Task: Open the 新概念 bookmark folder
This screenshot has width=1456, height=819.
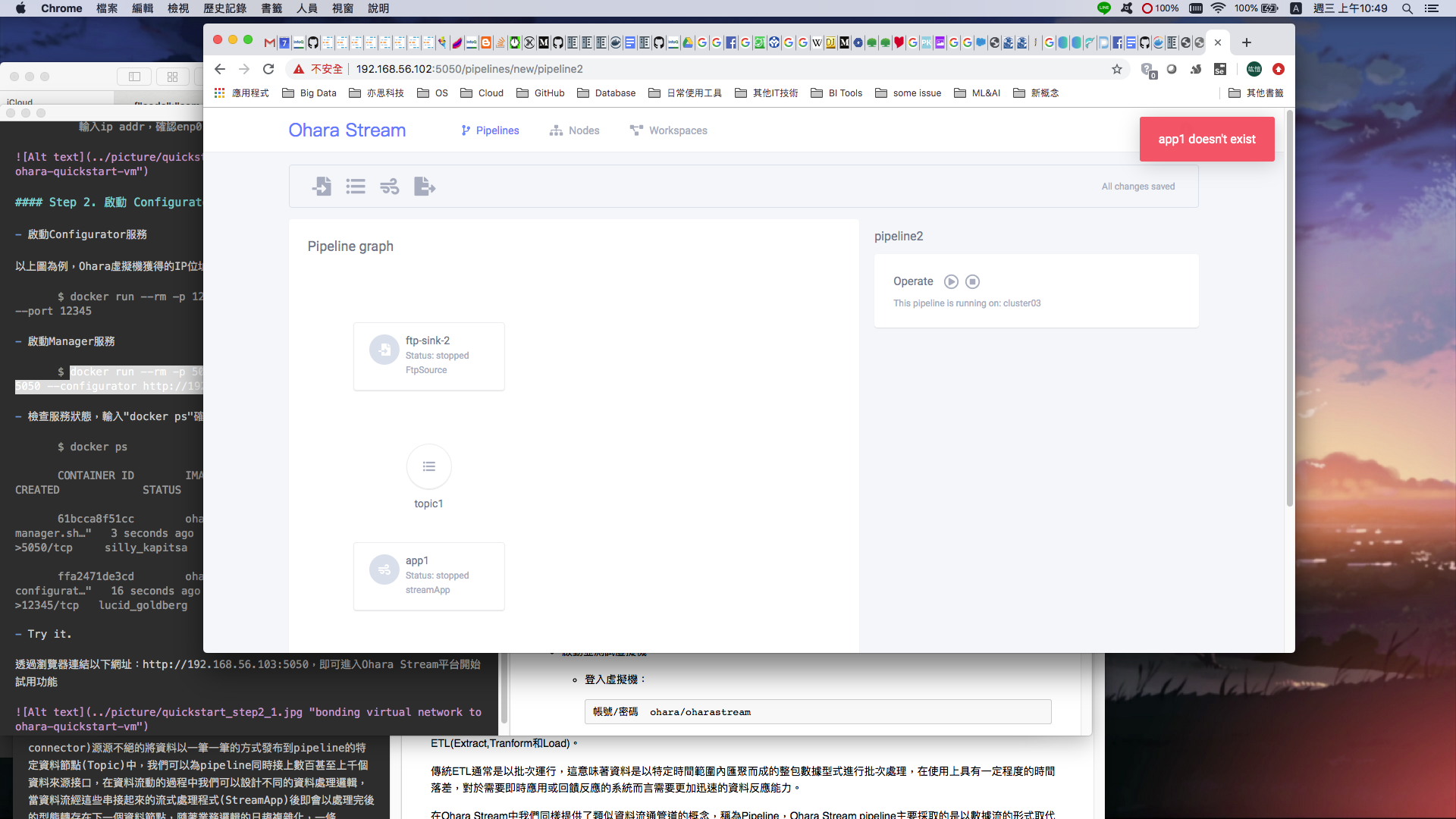Action: (1037, 93)
